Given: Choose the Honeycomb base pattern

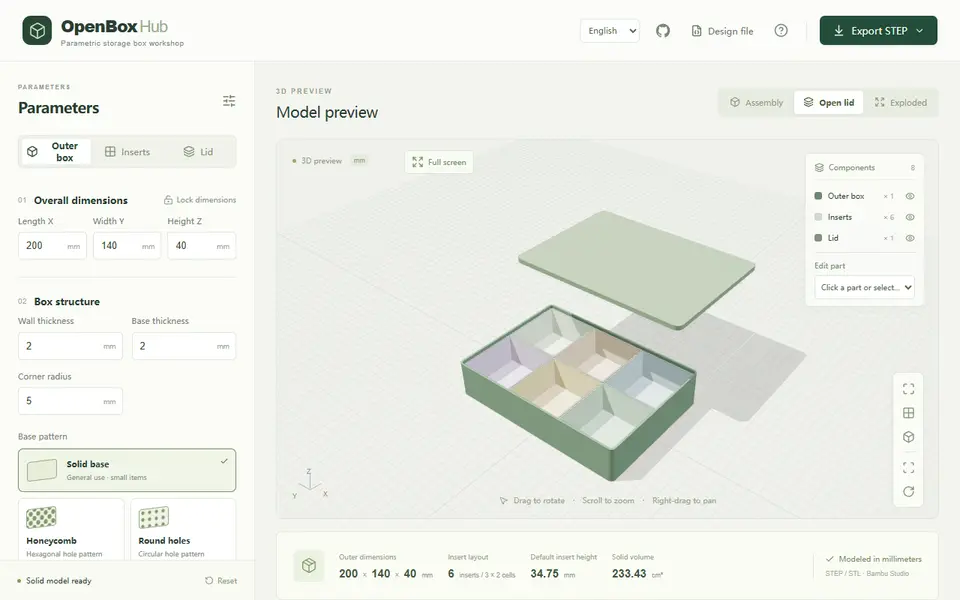Looking at the screenshot, I should pos(71,530).
